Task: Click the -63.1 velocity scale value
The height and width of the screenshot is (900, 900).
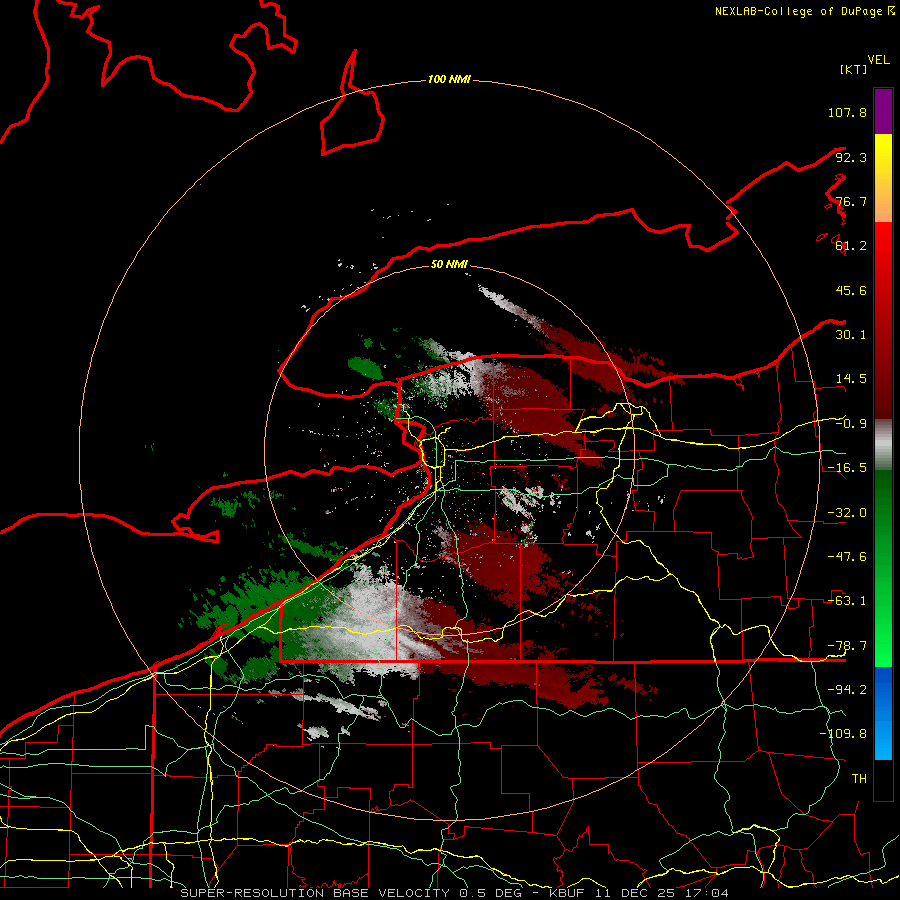Action: (x=847, y=601)
